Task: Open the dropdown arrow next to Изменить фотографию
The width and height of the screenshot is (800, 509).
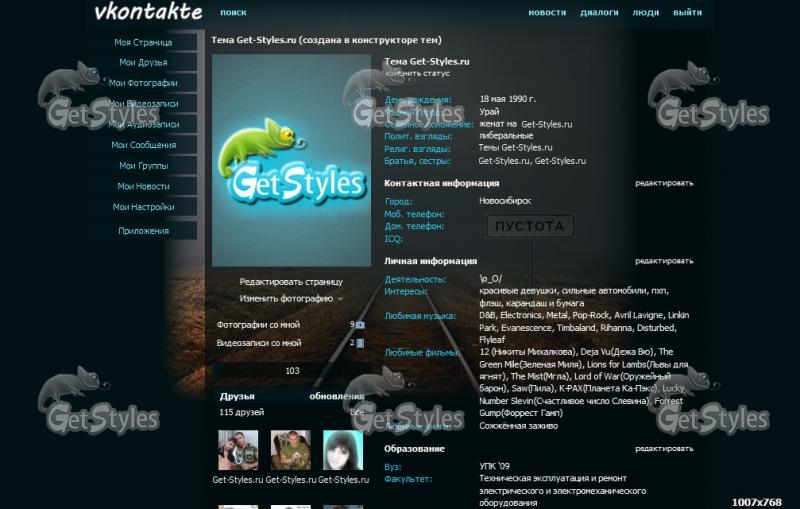Action: point(340,299)
